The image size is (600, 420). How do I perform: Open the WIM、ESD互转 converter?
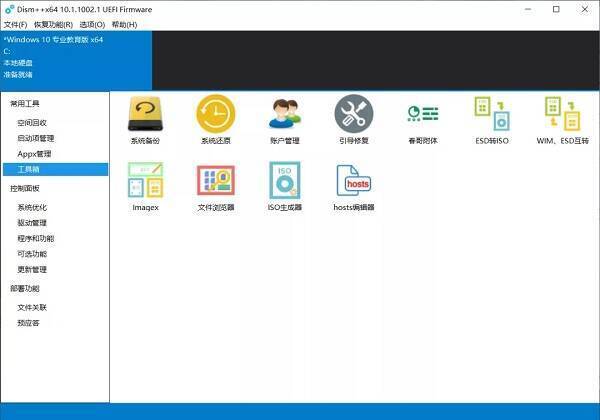562,120
